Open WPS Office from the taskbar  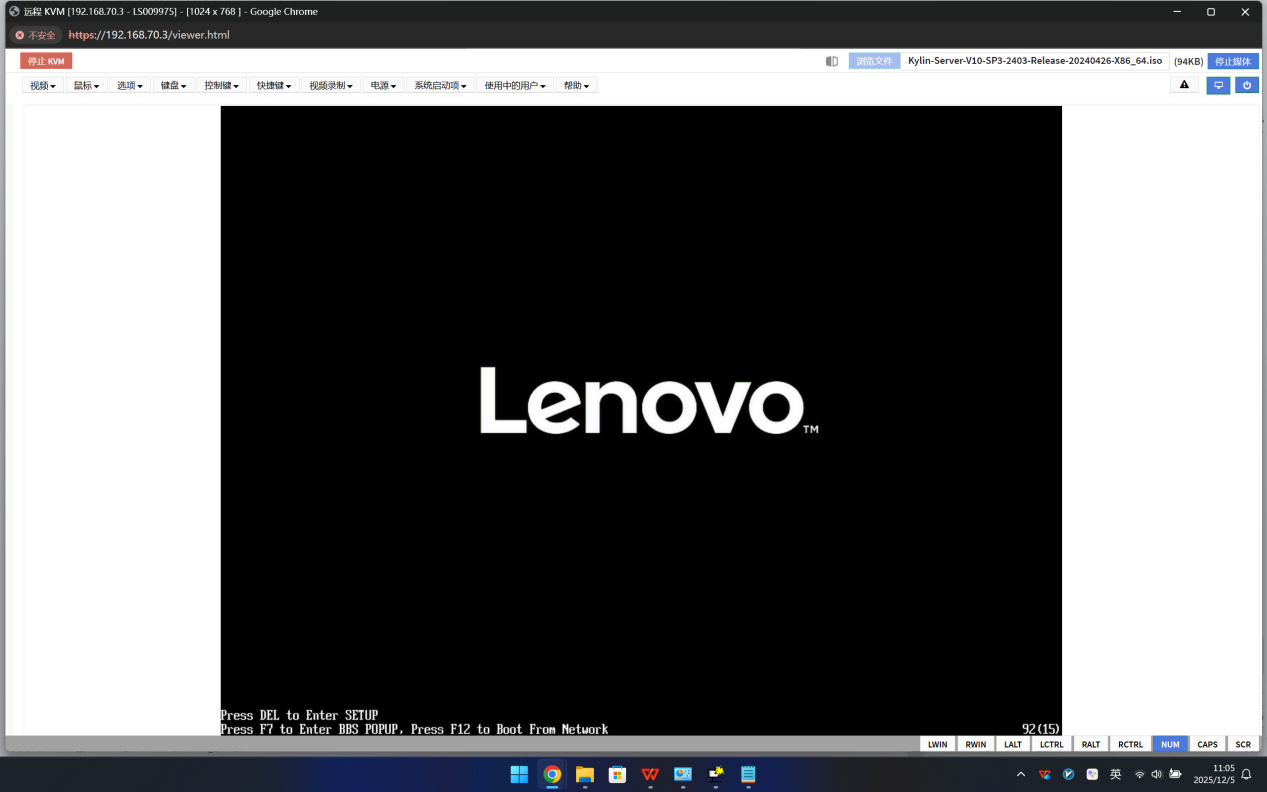click(650, 774)
